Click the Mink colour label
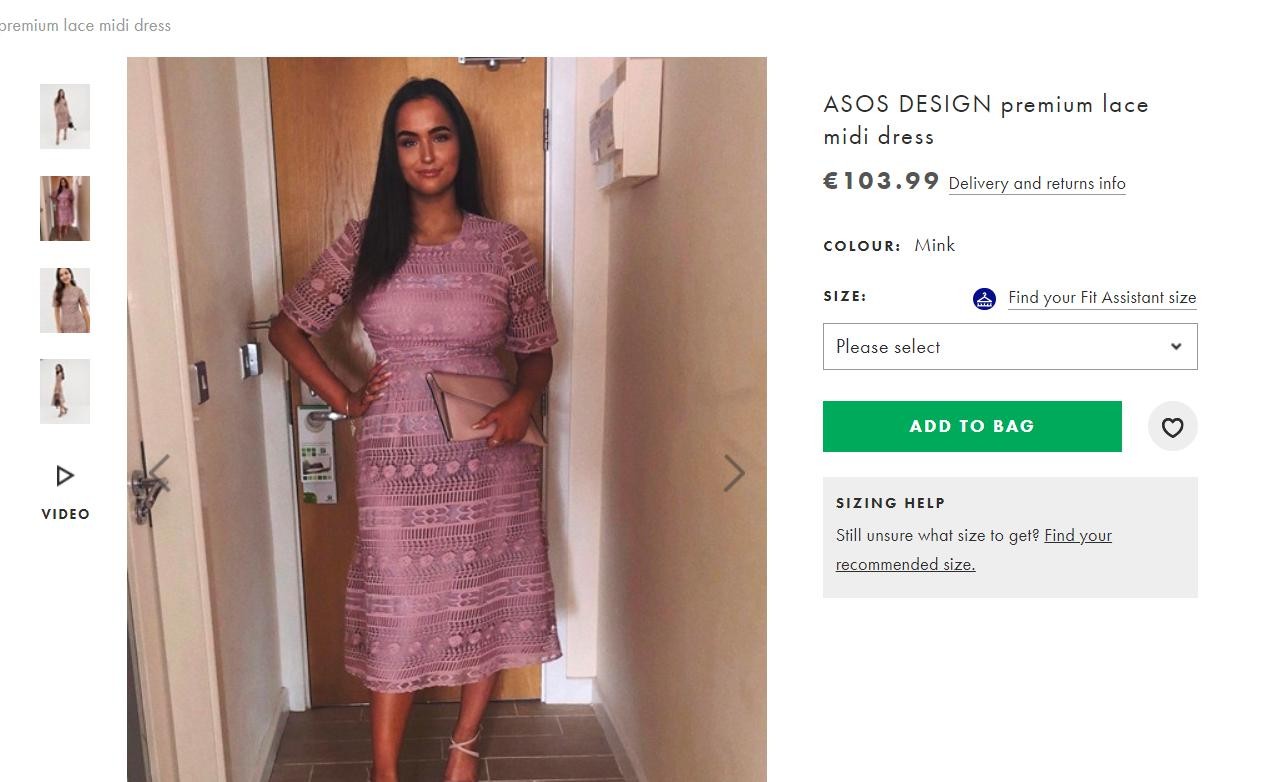This screenshot has height=782, width=1263. tap(934, 246)
